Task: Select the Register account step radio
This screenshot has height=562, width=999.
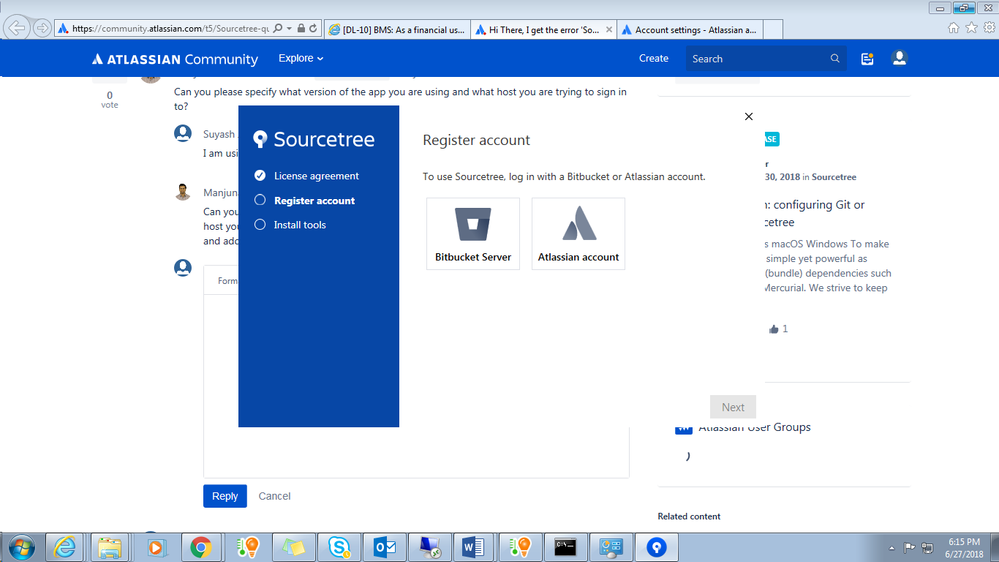Action: point(260,200)
